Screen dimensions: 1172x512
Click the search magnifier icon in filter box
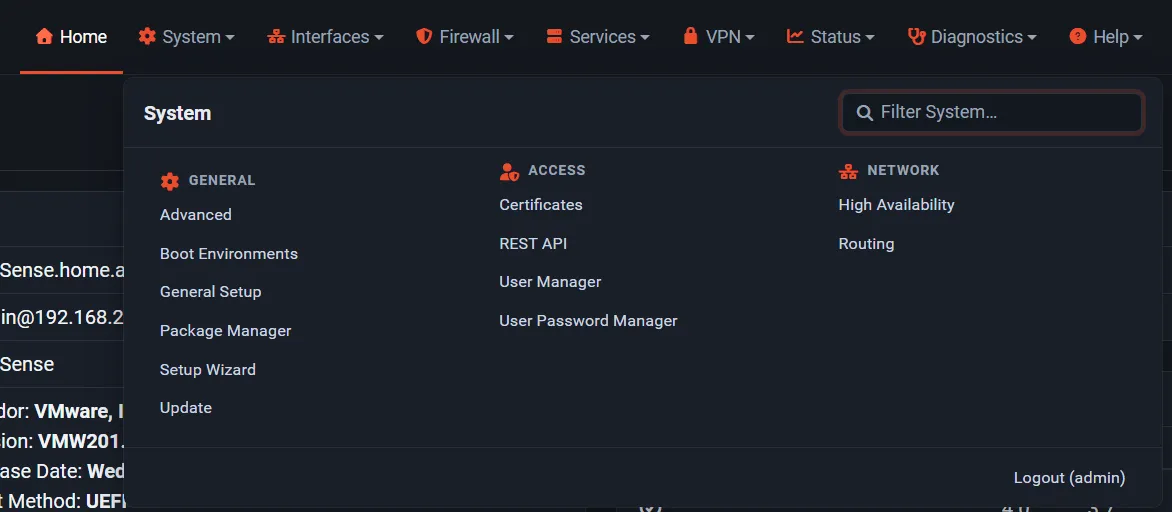point(865,113)
